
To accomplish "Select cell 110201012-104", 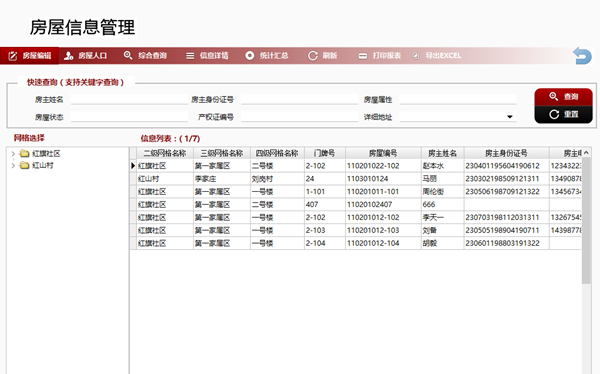I will 383,243.
